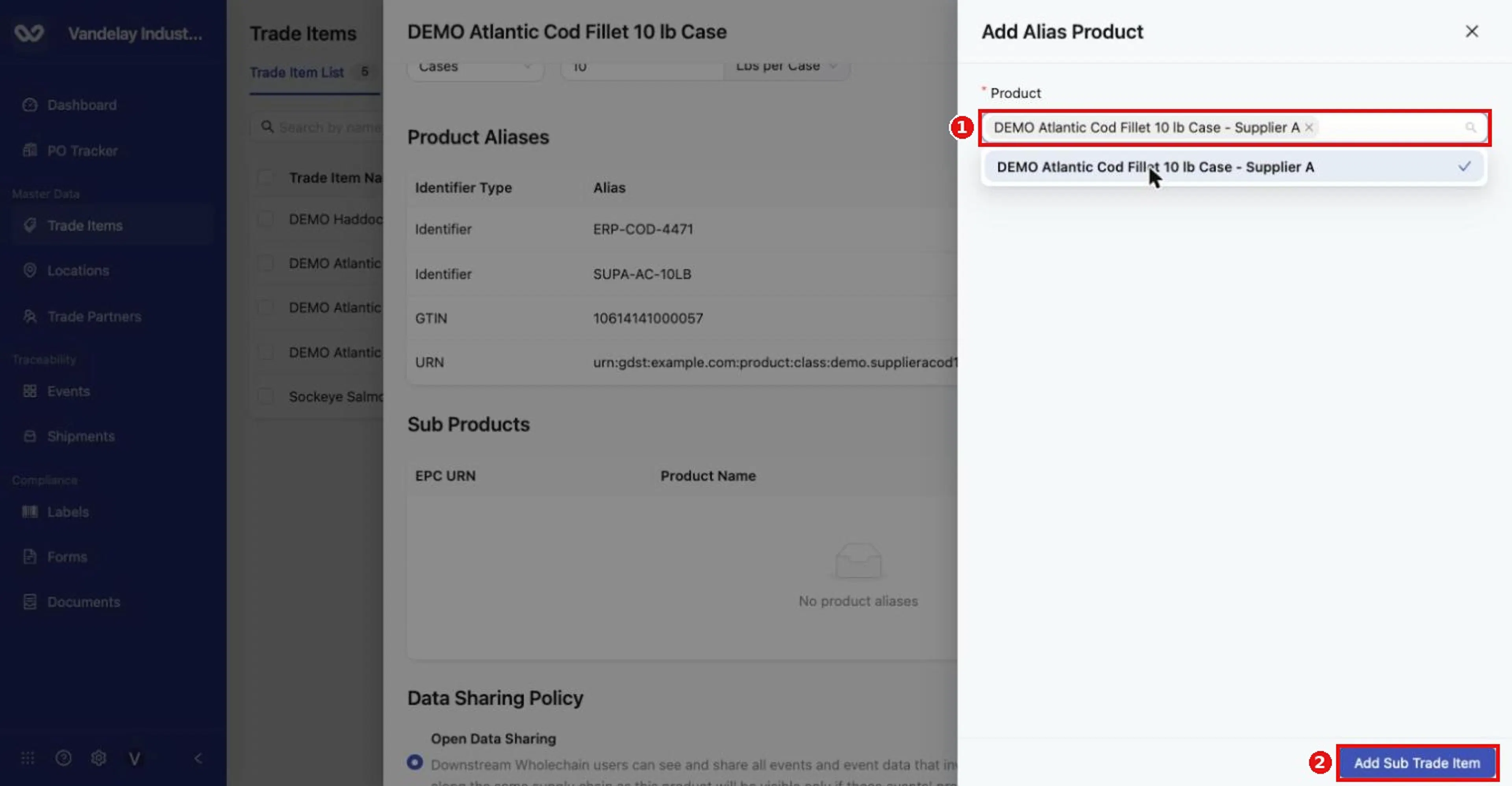This screenshot has width=1512, height=786.
Task: Select the ERP-COD-4471 alias cell
Action: [643, 229]
